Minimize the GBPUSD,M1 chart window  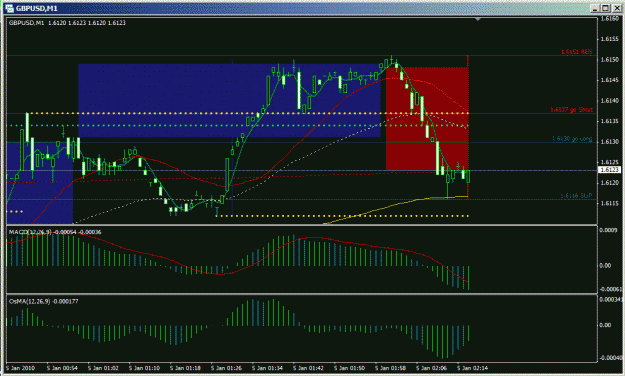(595, 8)
